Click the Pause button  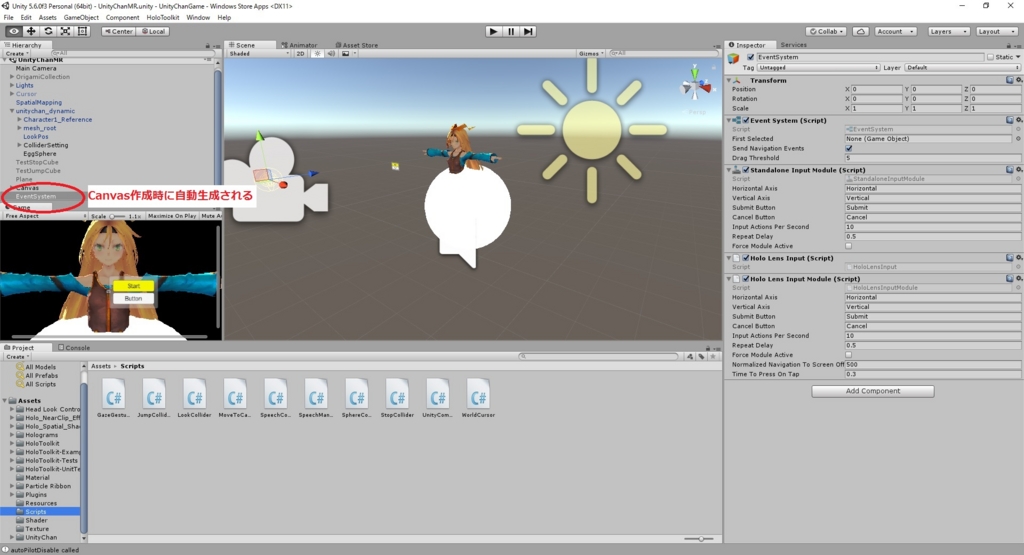511,31
